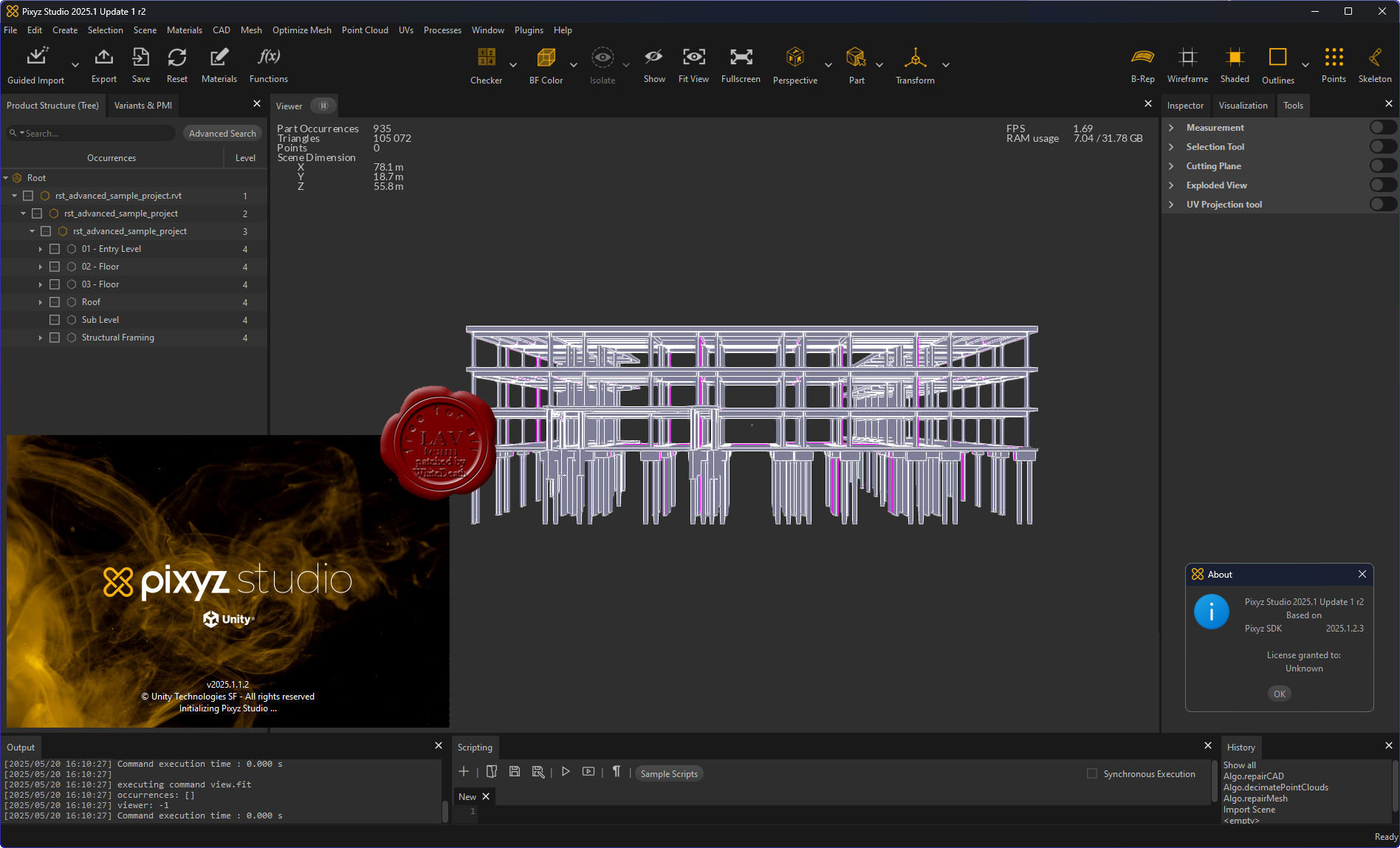Screen dimensions: 1400x848
Task: Open the Functions f(x) icon
Action: click(269, 57)
